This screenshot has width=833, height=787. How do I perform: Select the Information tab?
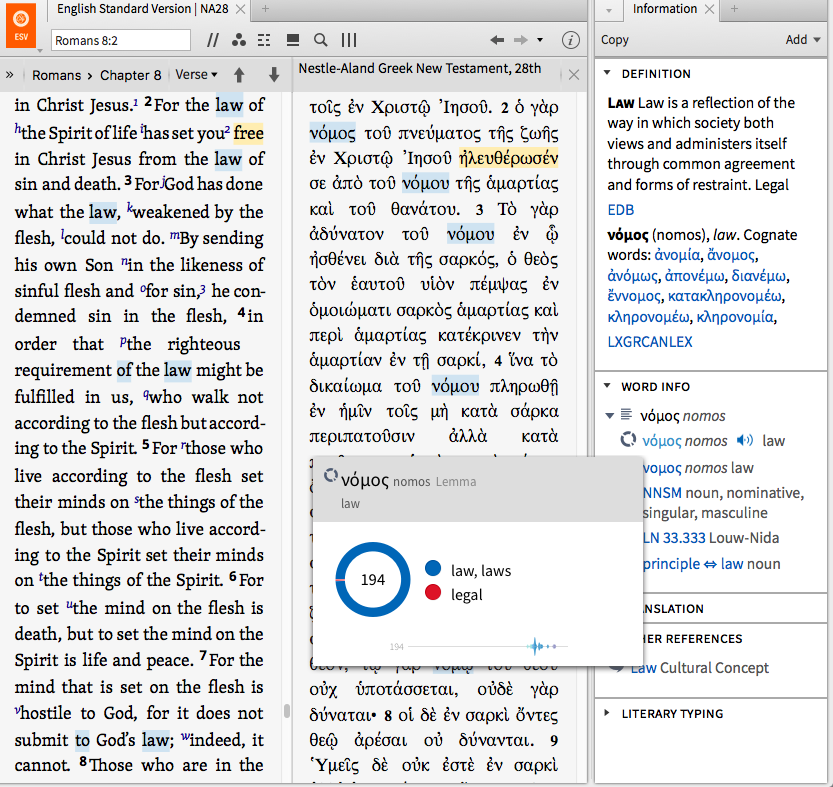(664, 9)
